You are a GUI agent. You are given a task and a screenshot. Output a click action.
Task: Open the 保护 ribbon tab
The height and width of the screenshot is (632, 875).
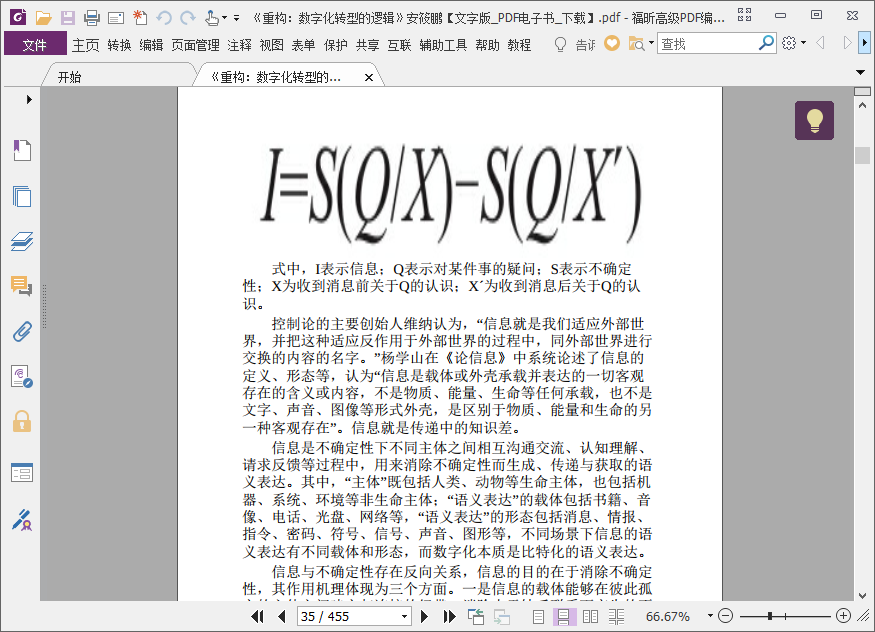coord(335,45)
